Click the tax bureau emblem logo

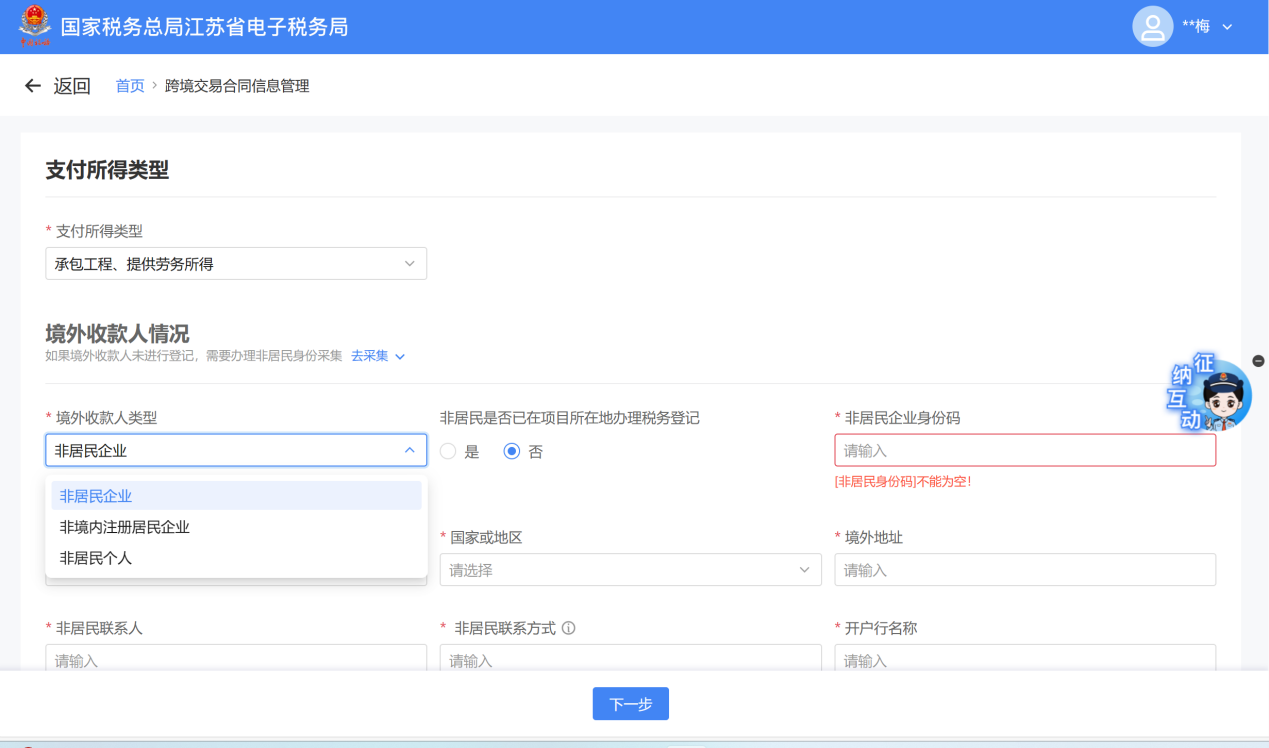(34, 26)
